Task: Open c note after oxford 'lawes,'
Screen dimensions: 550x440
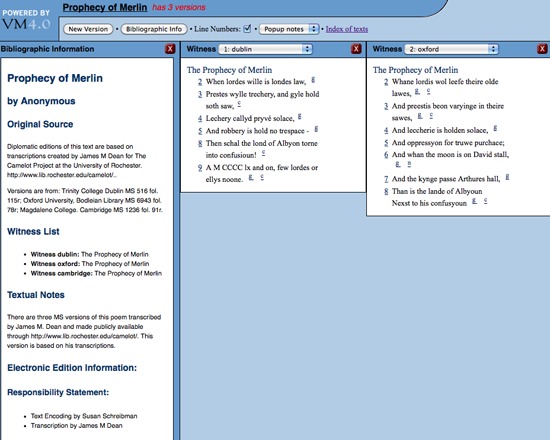Action: click(x=429, y=92)
